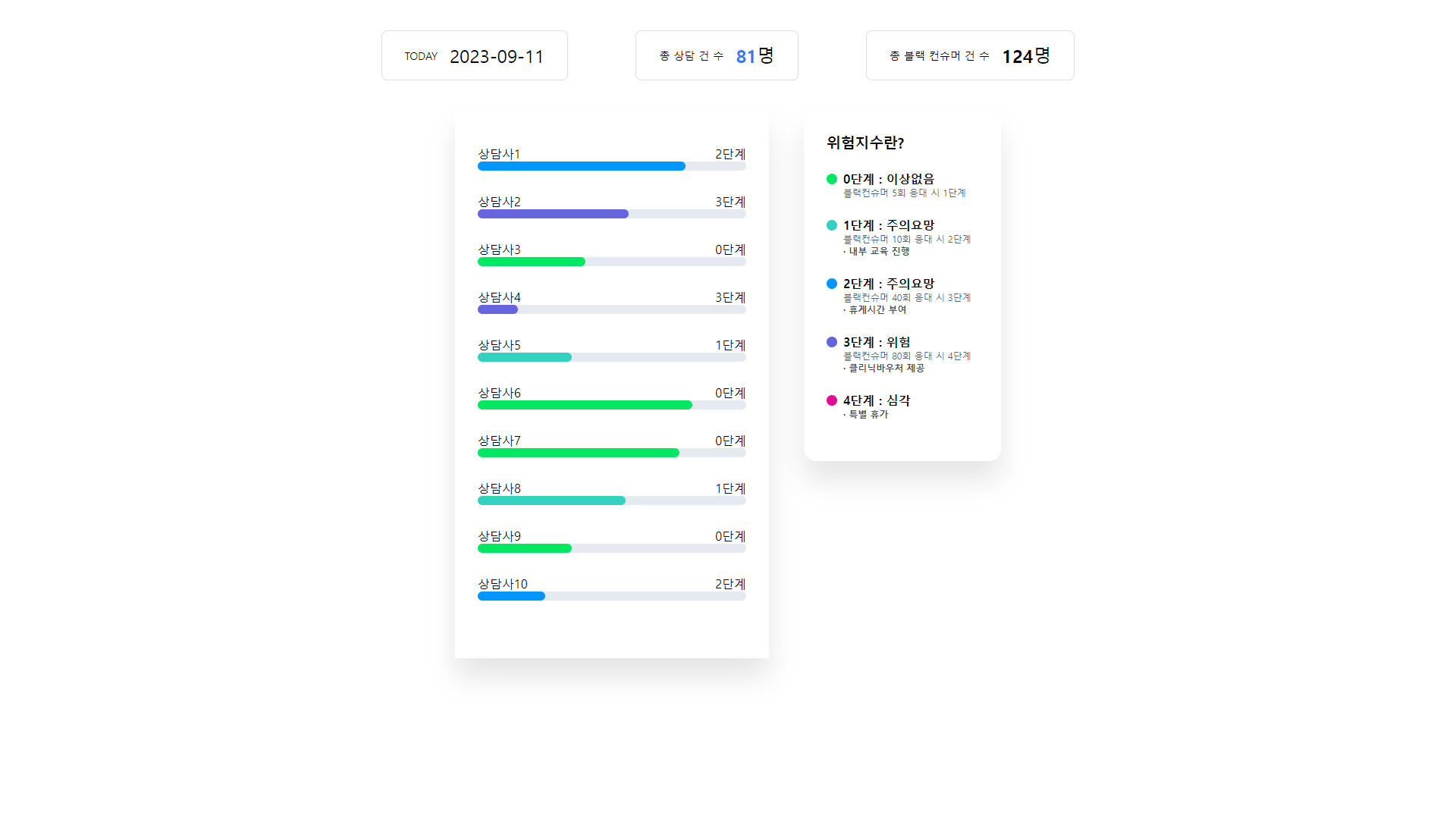The image size is (1456, 819).
Task: Click the pink dot for 4단계 심각
Action: coord(832,400)
